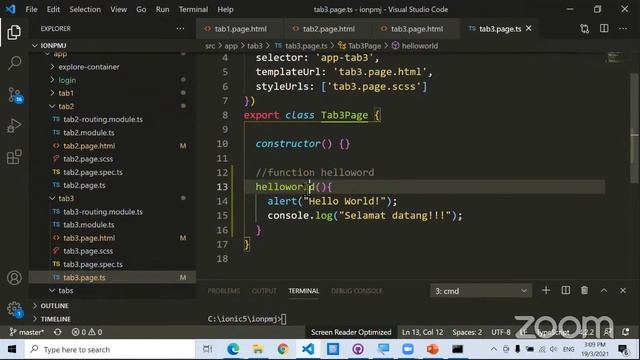Open File Explorer from taskbar
The width and height of the screenshot is (640, 360).
click(258, 349)
